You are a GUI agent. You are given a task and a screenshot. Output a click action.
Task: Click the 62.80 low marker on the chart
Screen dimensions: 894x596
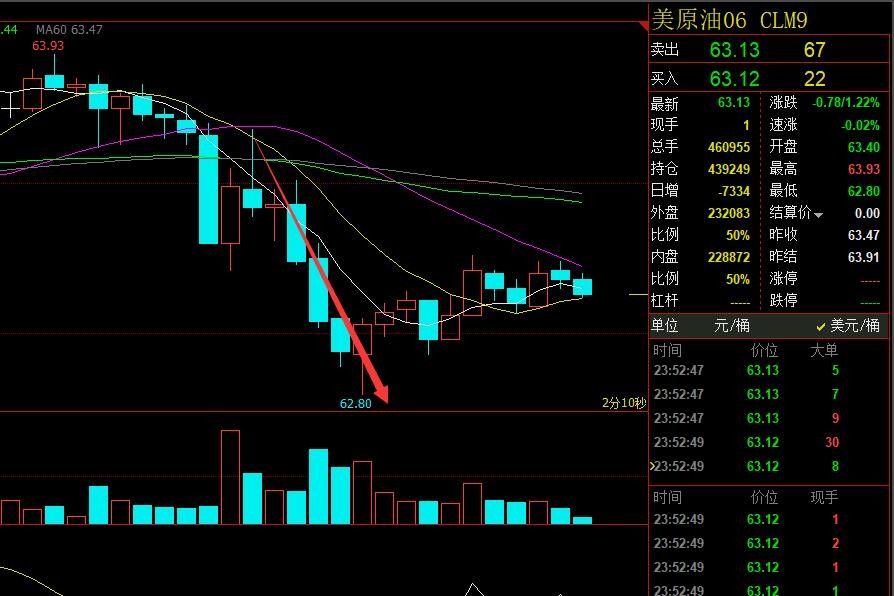tap(356, 404)
